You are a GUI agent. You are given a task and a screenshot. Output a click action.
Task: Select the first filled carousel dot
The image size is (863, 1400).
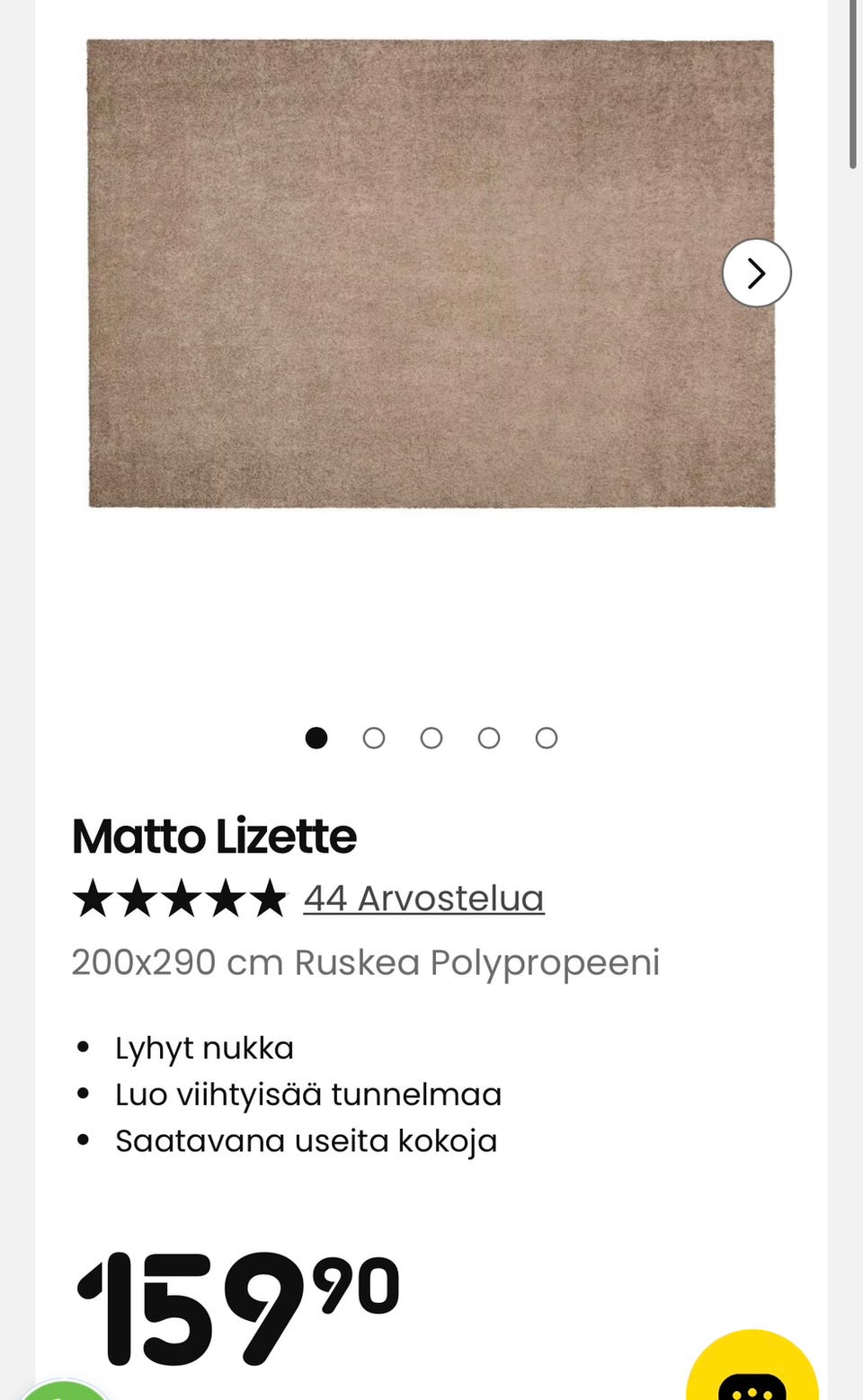316,738
